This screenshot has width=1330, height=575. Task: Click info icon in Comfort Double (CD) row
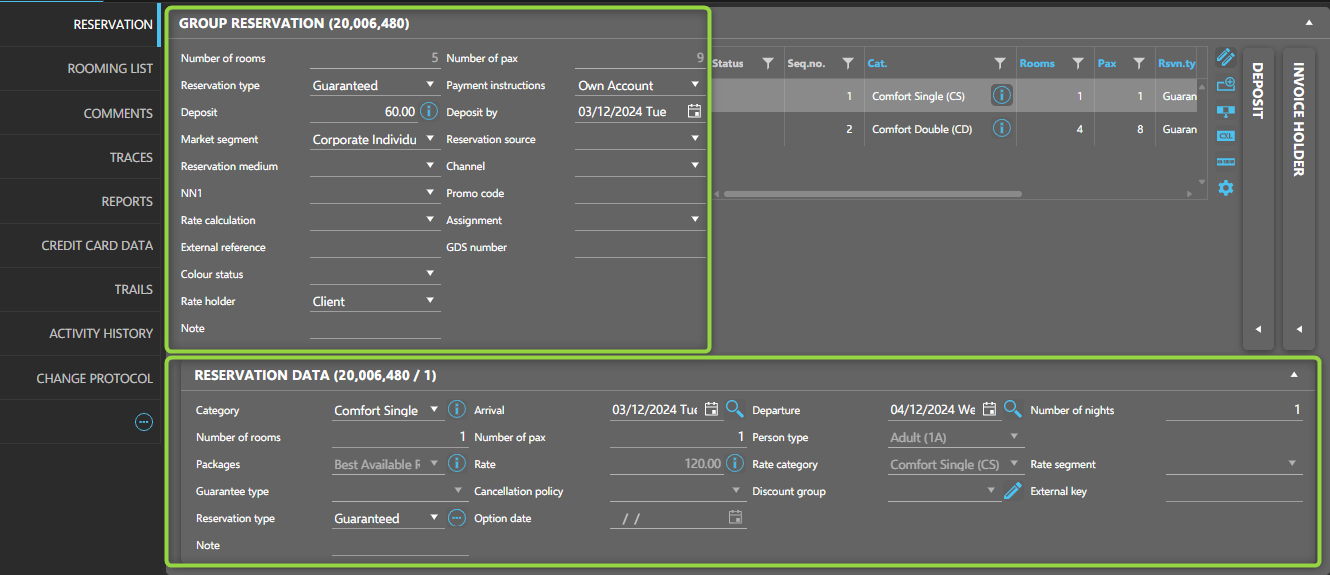[1001, 129]
